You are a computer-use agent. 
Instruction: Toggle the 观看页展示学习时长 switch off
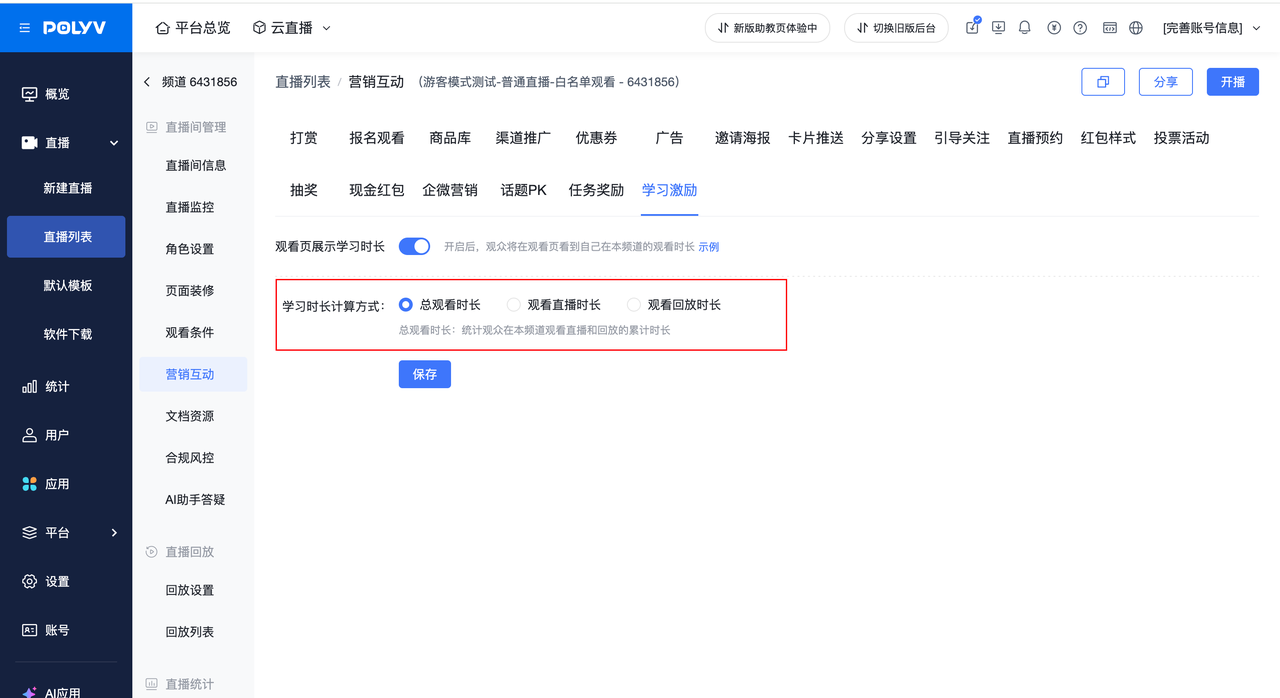point(414,246)
